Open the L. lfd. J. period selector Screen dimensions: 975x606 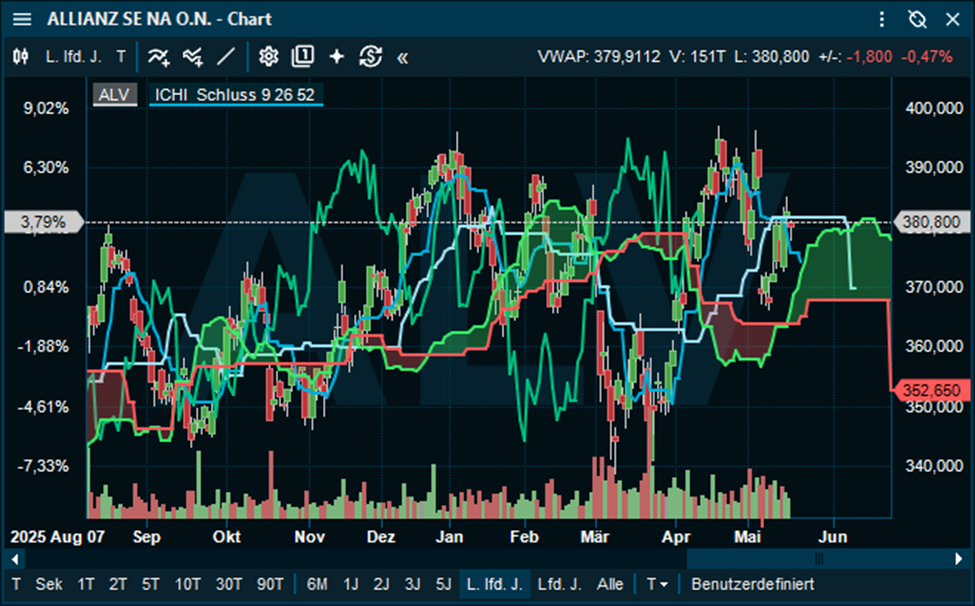coord(73,57)
